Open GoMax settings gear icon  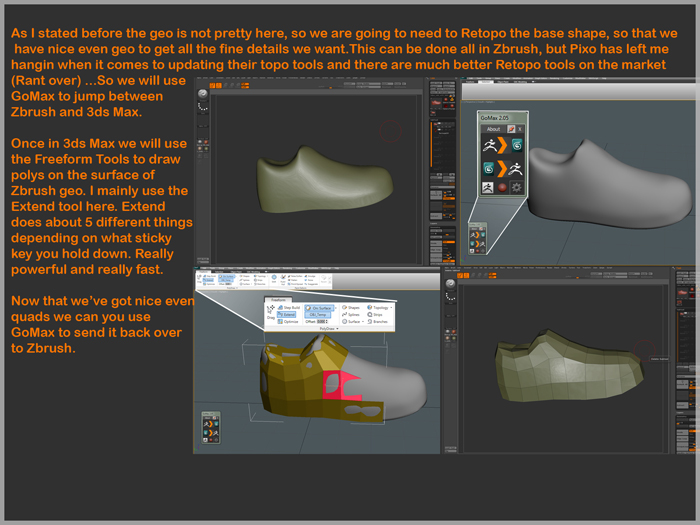(517, 188)
